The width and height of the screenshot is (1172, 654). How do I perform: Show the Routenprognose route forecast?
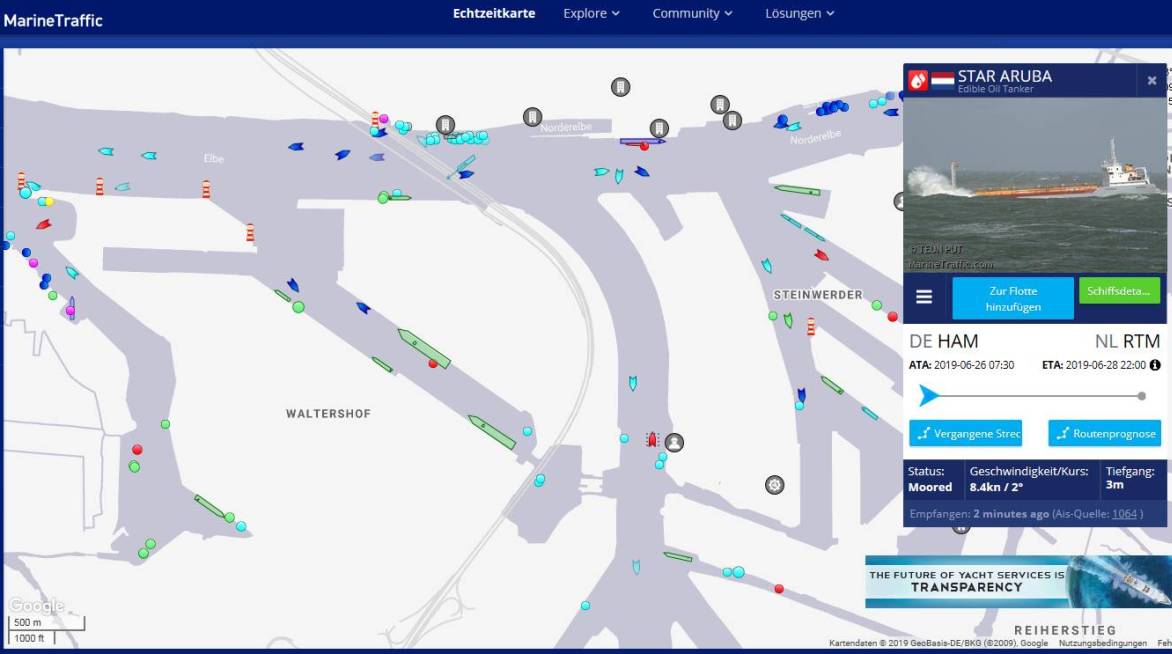(x=1105, y=434)
